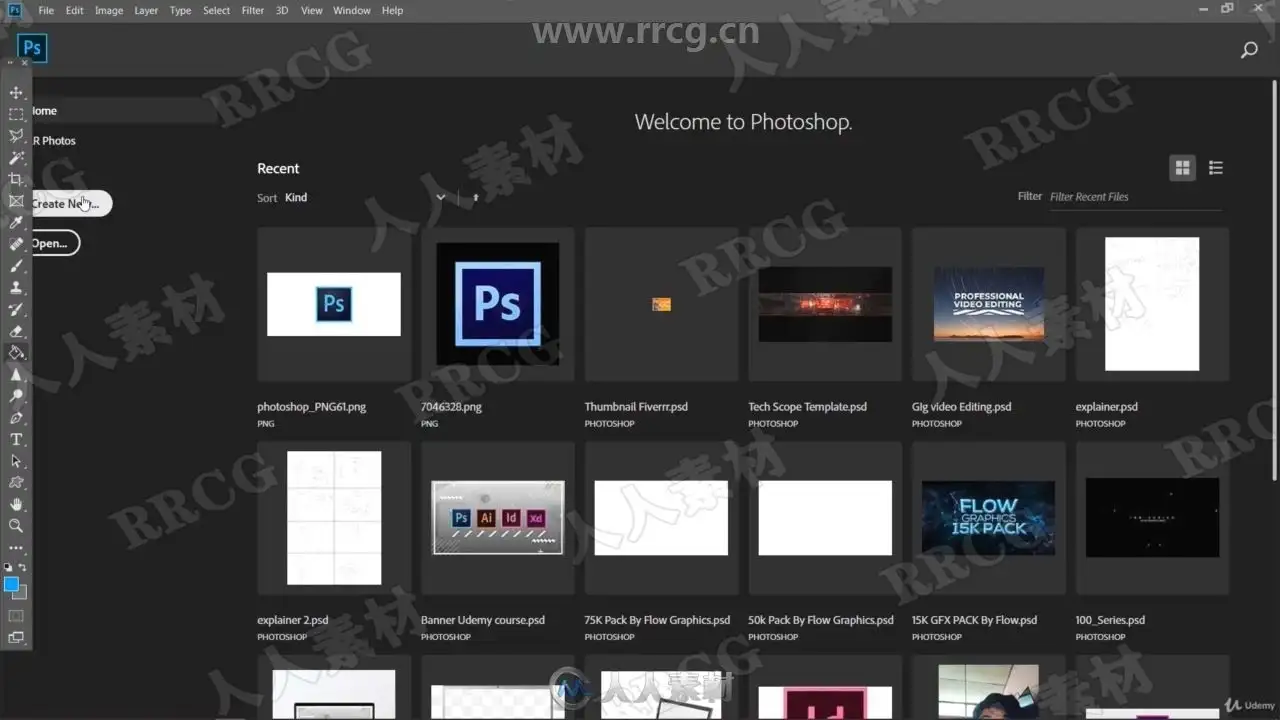Open explainer 2.psd thumbnail
This screenshot has width=1280, height=720.
[x=334, y=518]
